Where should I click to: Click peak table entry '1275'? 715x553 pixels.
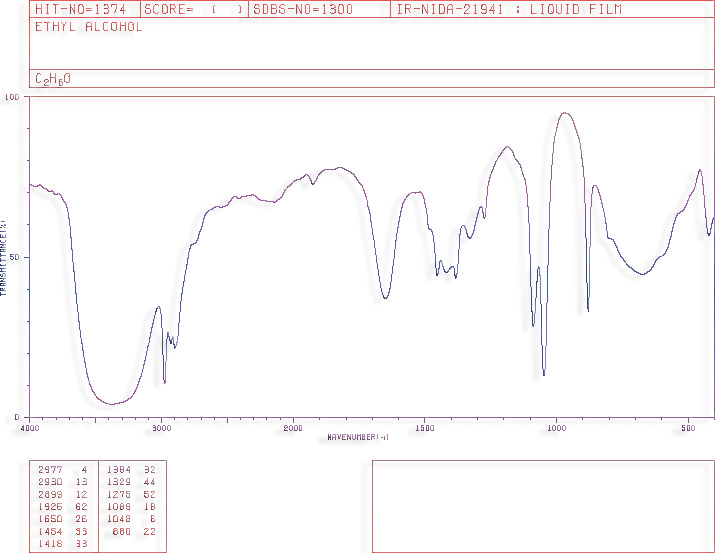click(x=119, y=494)
